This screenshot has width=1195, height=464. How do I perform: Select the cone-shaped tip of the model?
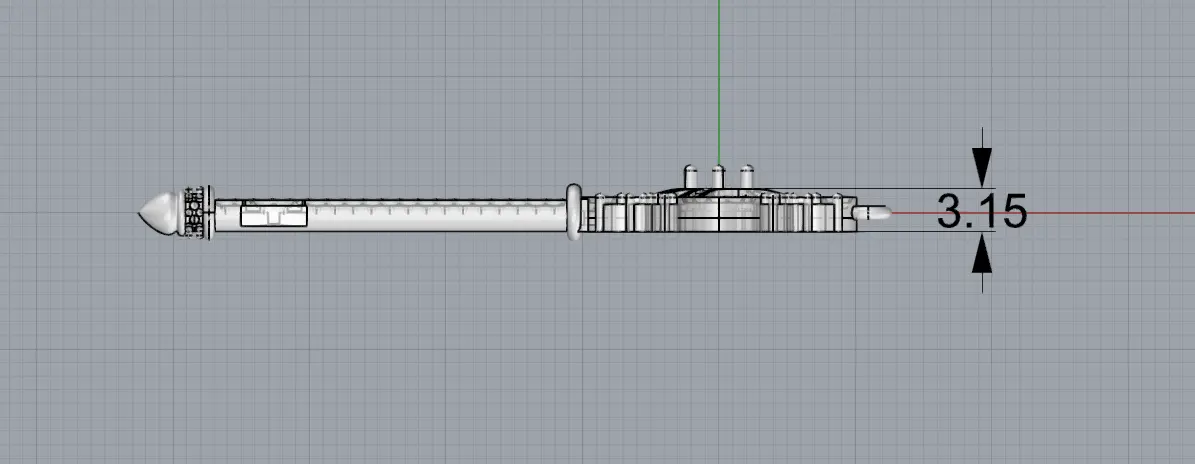pyautogui.click(x=158, y=211)
